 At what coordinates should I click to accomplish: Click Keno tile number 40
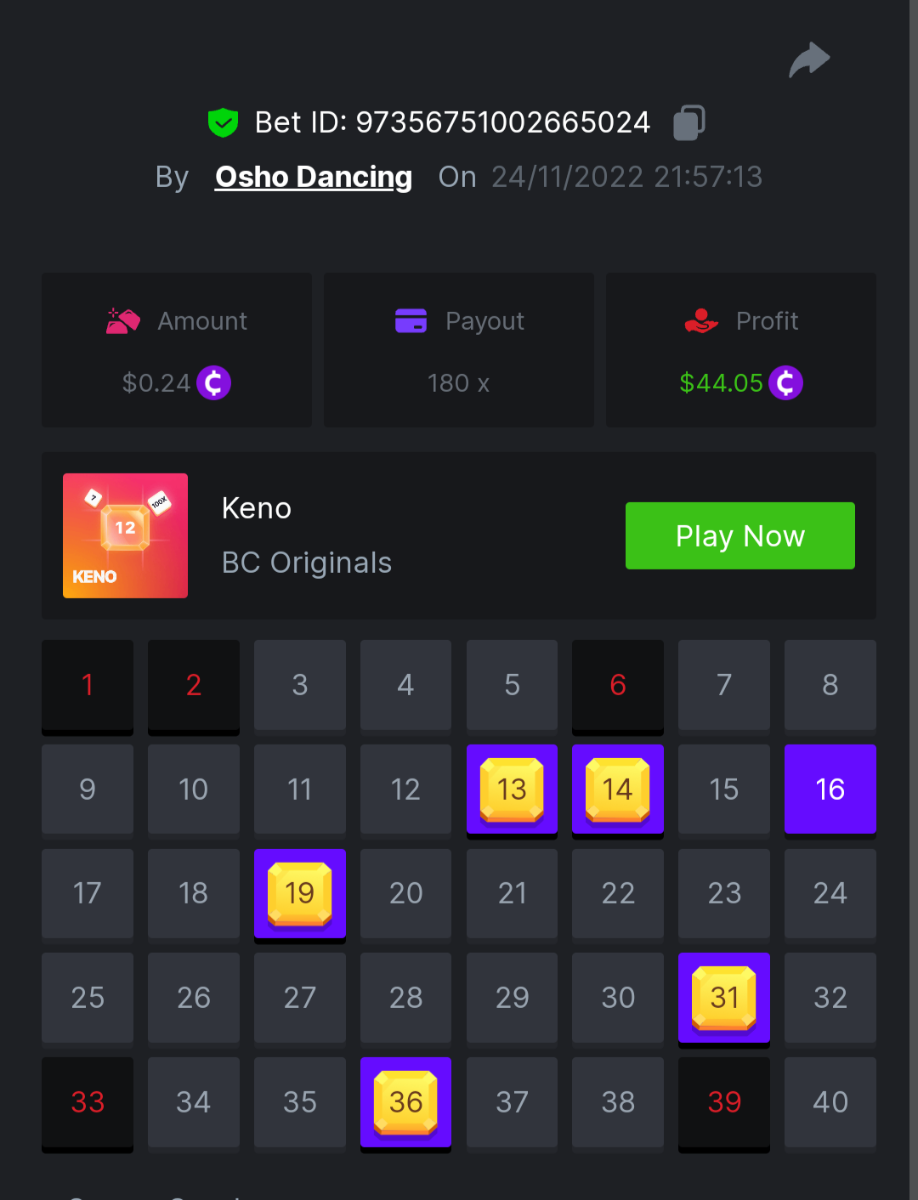(x=830, y=1101)
